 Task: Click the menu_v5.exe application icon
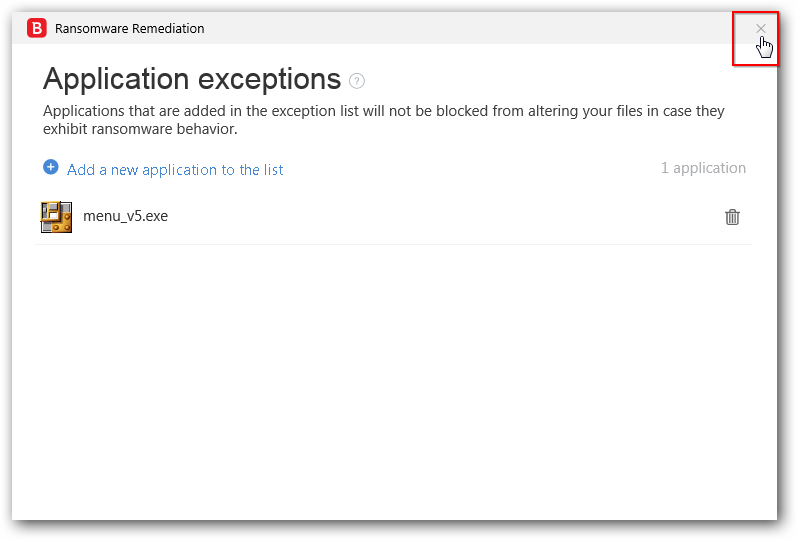(x=56, y=217)
